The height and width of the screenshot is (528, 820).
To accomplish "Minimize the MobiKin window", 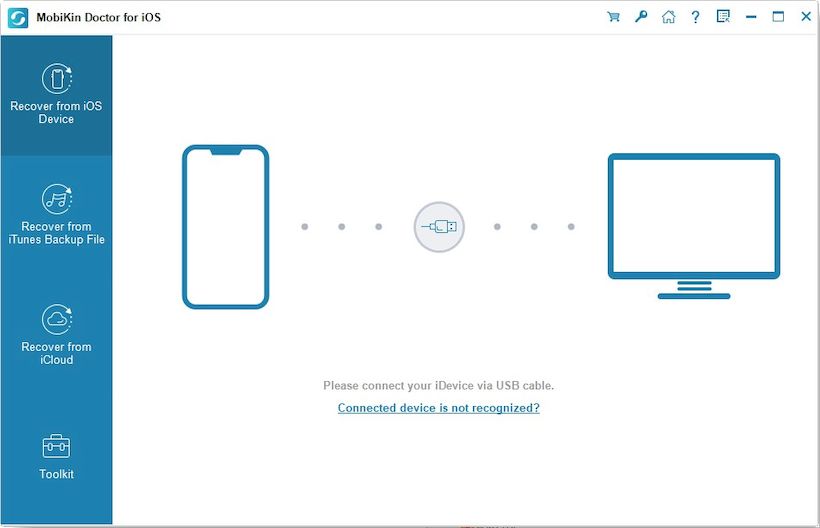I will [x=751, y=17].
